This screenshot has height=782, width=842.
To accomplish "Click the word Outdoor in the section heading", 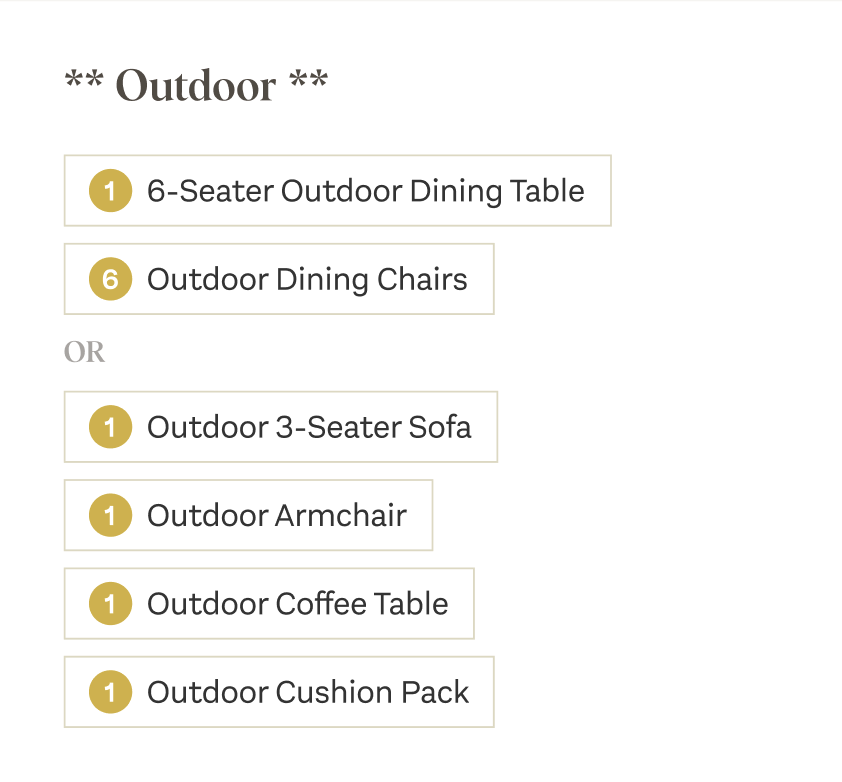I will pos(196,86).
